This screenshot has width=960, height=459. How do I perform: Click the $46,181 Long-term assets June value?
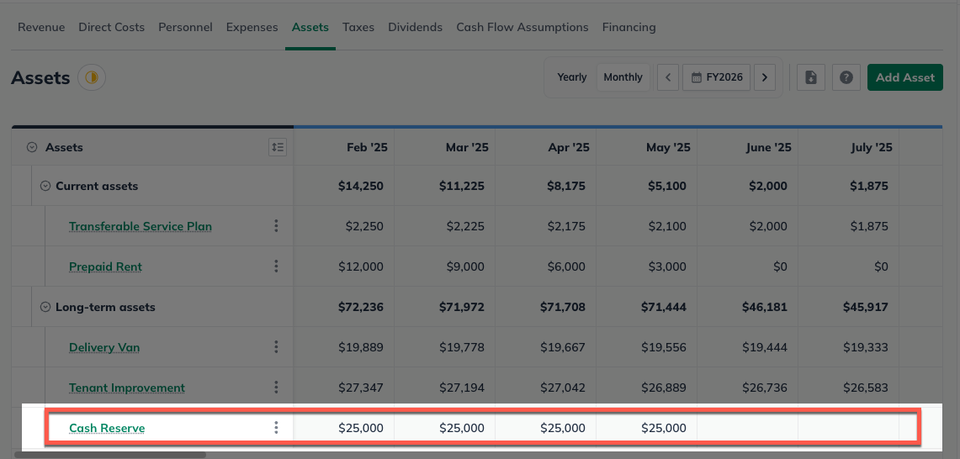(x=764, y=307)
